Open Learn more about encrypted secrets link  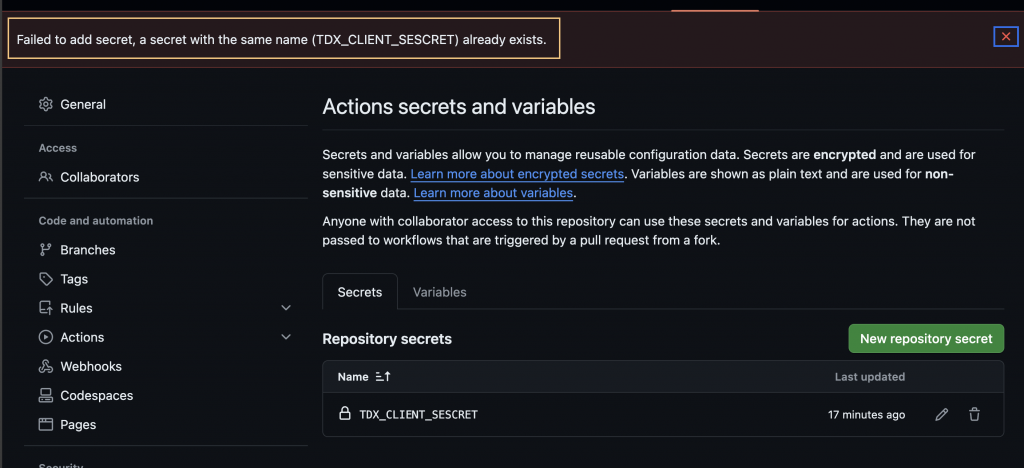coord(517,174)
